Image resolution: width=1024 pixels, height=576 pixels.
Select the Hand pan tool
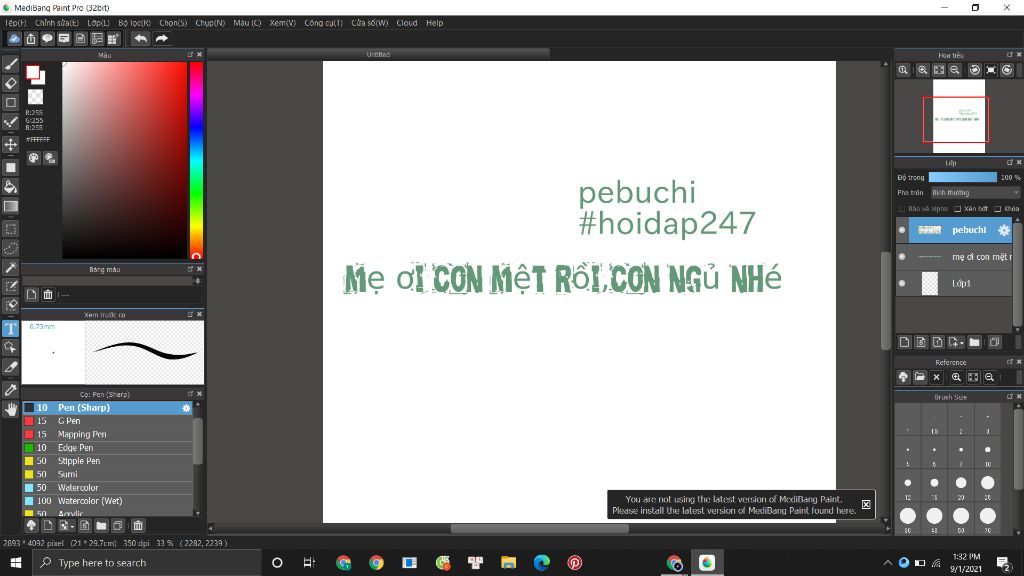10,409
